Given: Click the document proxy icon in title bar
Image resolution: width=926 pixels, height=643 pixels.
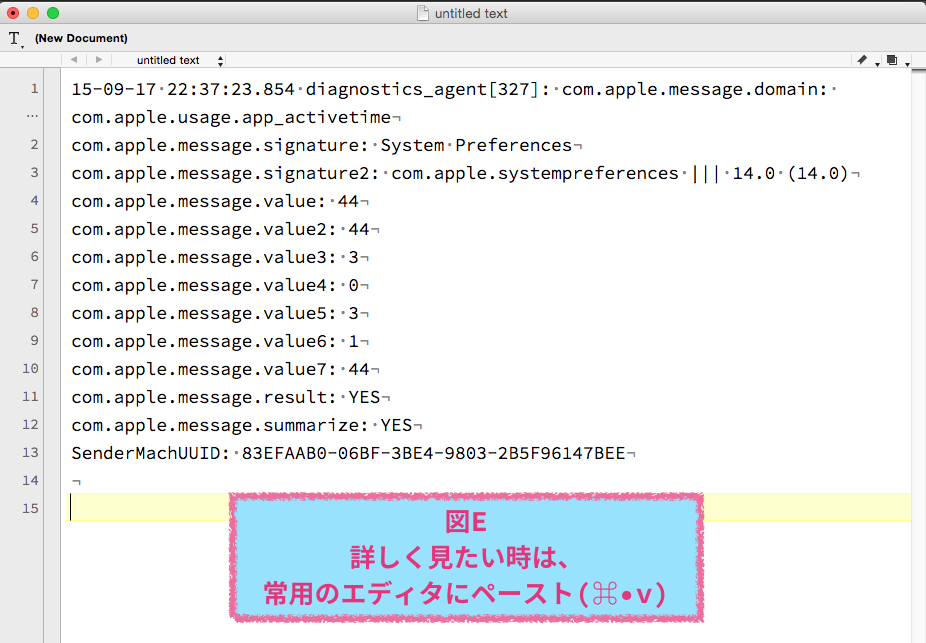Looking at the screenshot, I should click(423, 13).
